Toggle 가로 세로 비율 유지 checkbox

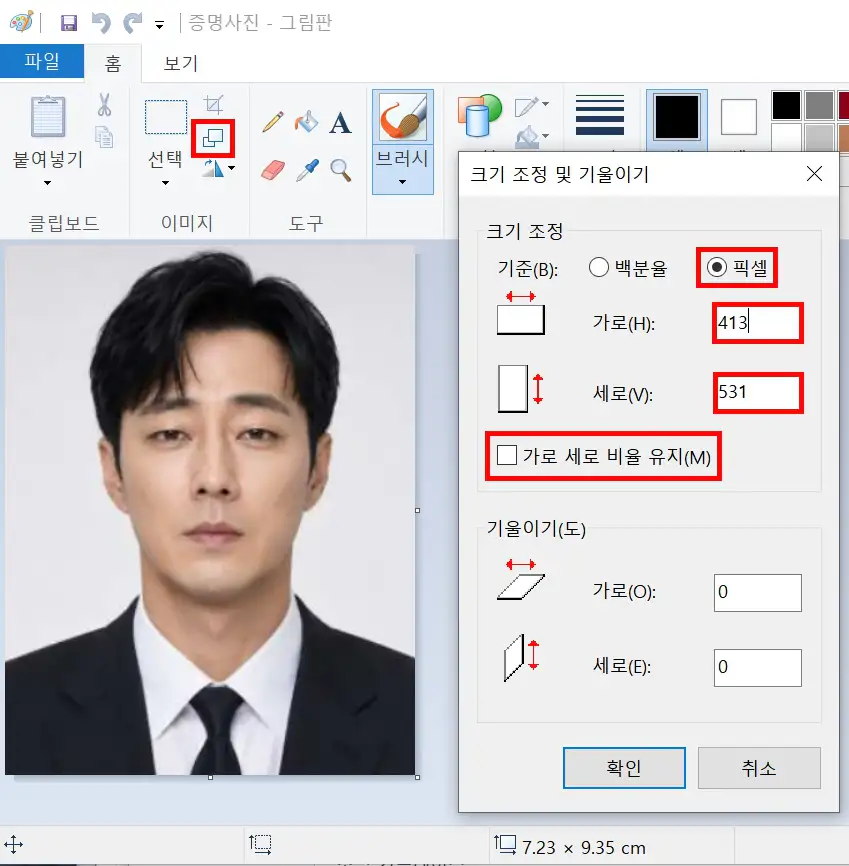pos(507,456)
